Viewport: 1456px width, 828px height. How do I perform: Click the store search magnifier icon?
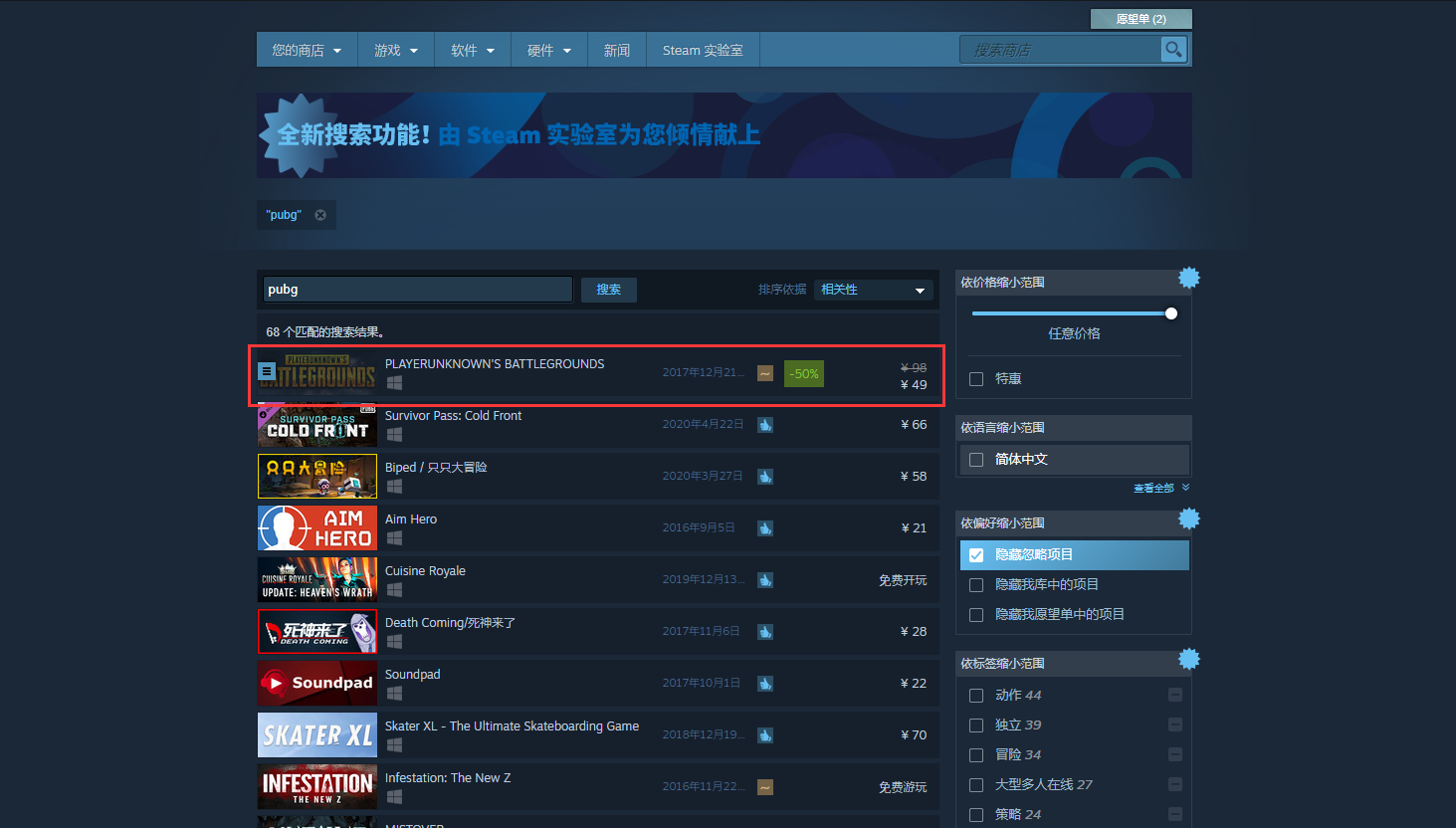pos(1173,49)
